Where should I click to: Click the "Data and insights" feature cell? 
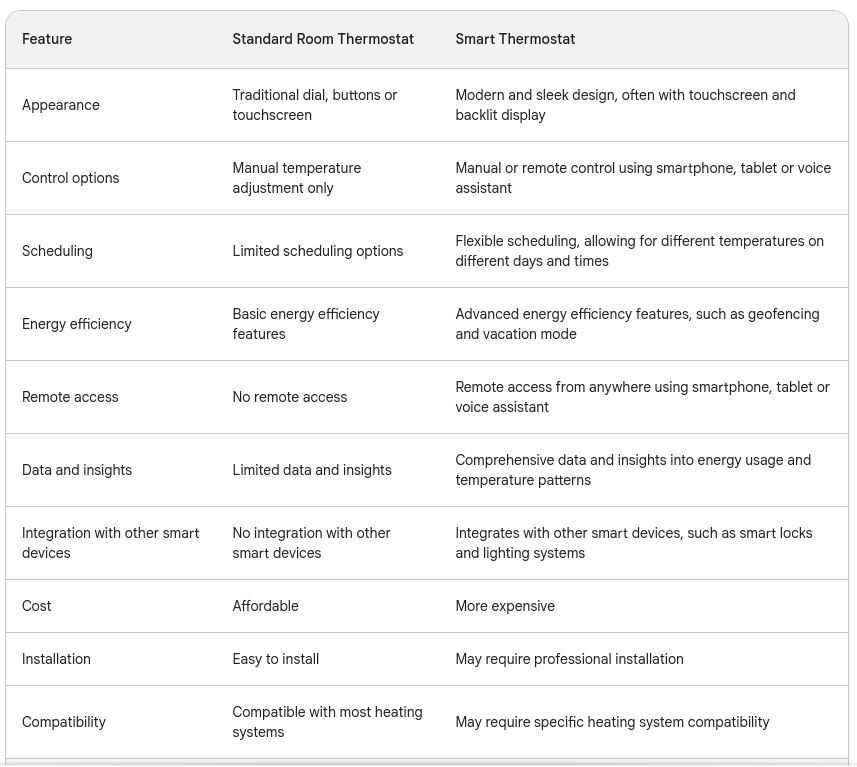pyautogui.click(x=77, y=470)
